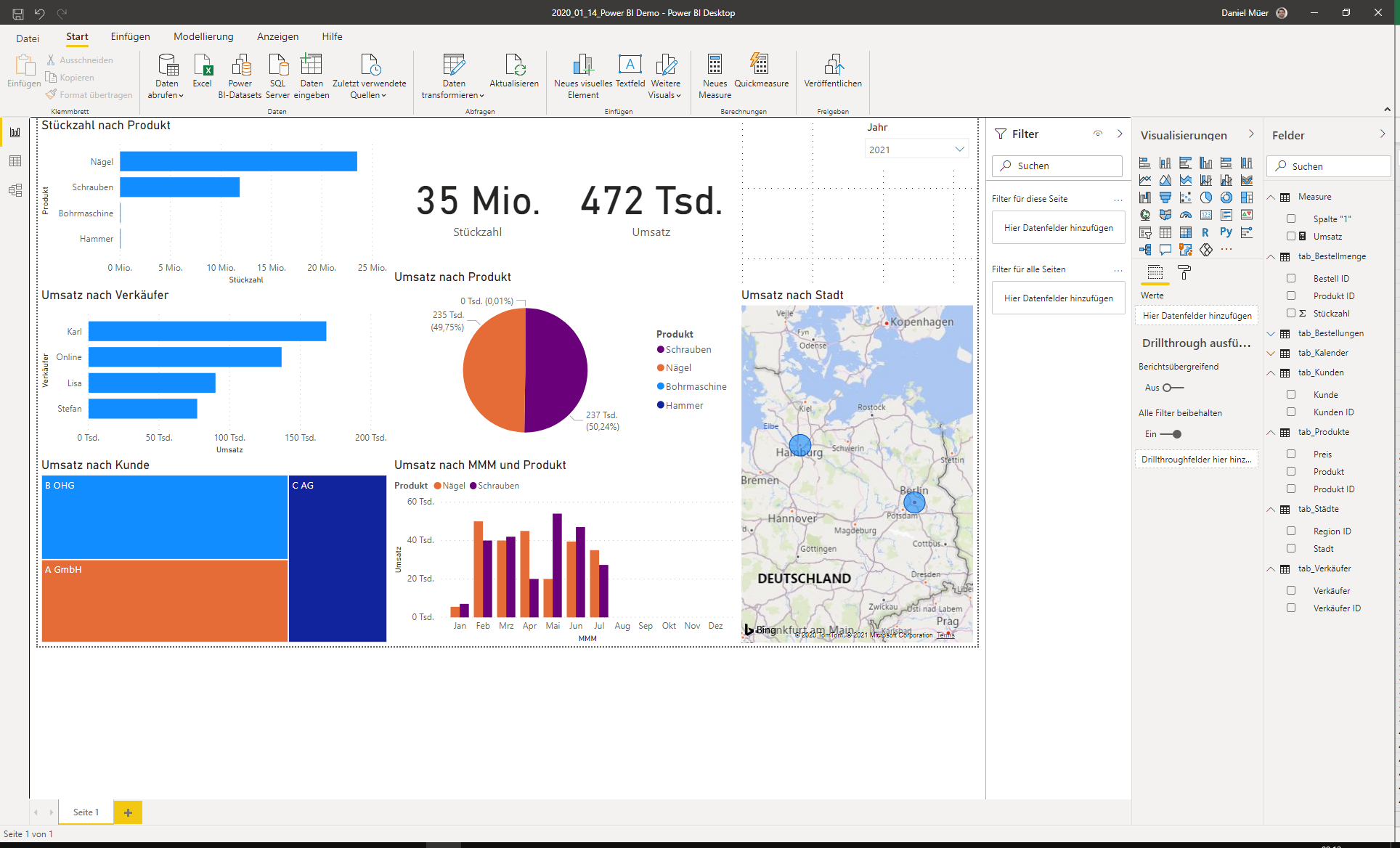Check the Bestell ID field
Image resolution: width=1400 pixels, height=848 pixels.
1291,278
